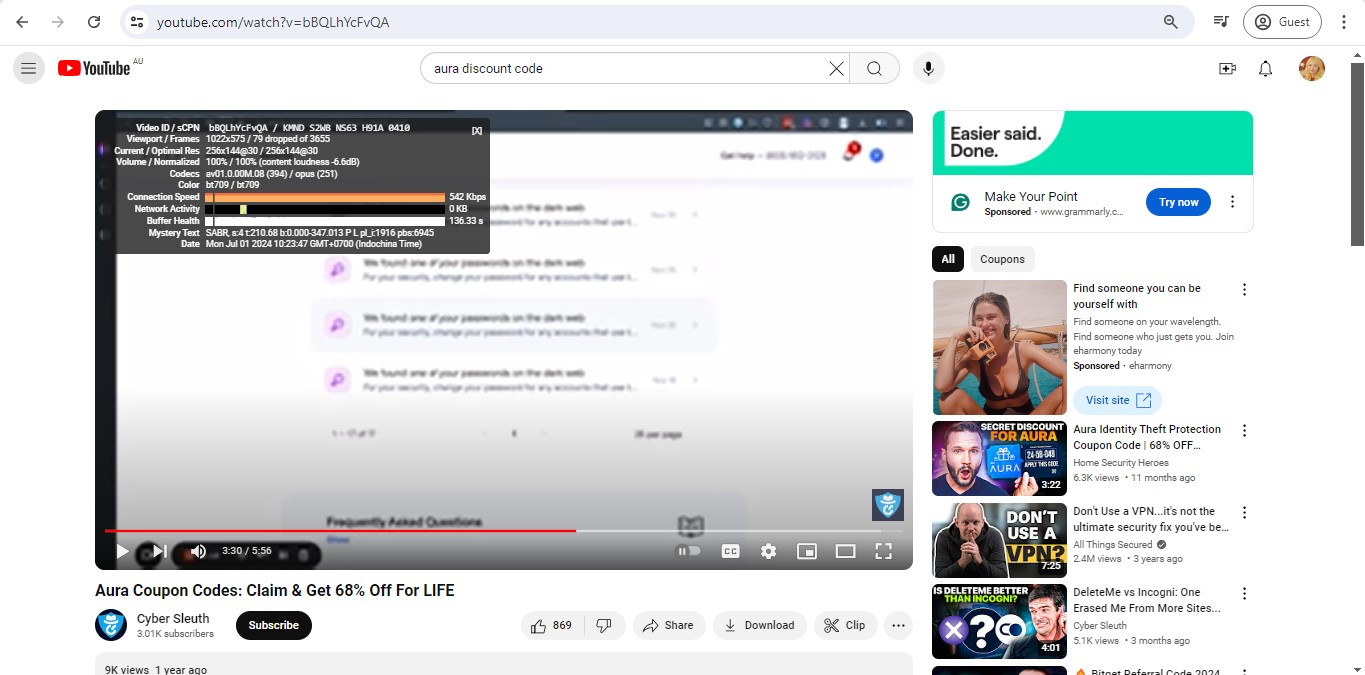Click the DeleteMe vs Incogni video title
Image resolution: width=1365 pixels, height=675 pixels.
pos(1147,600)
